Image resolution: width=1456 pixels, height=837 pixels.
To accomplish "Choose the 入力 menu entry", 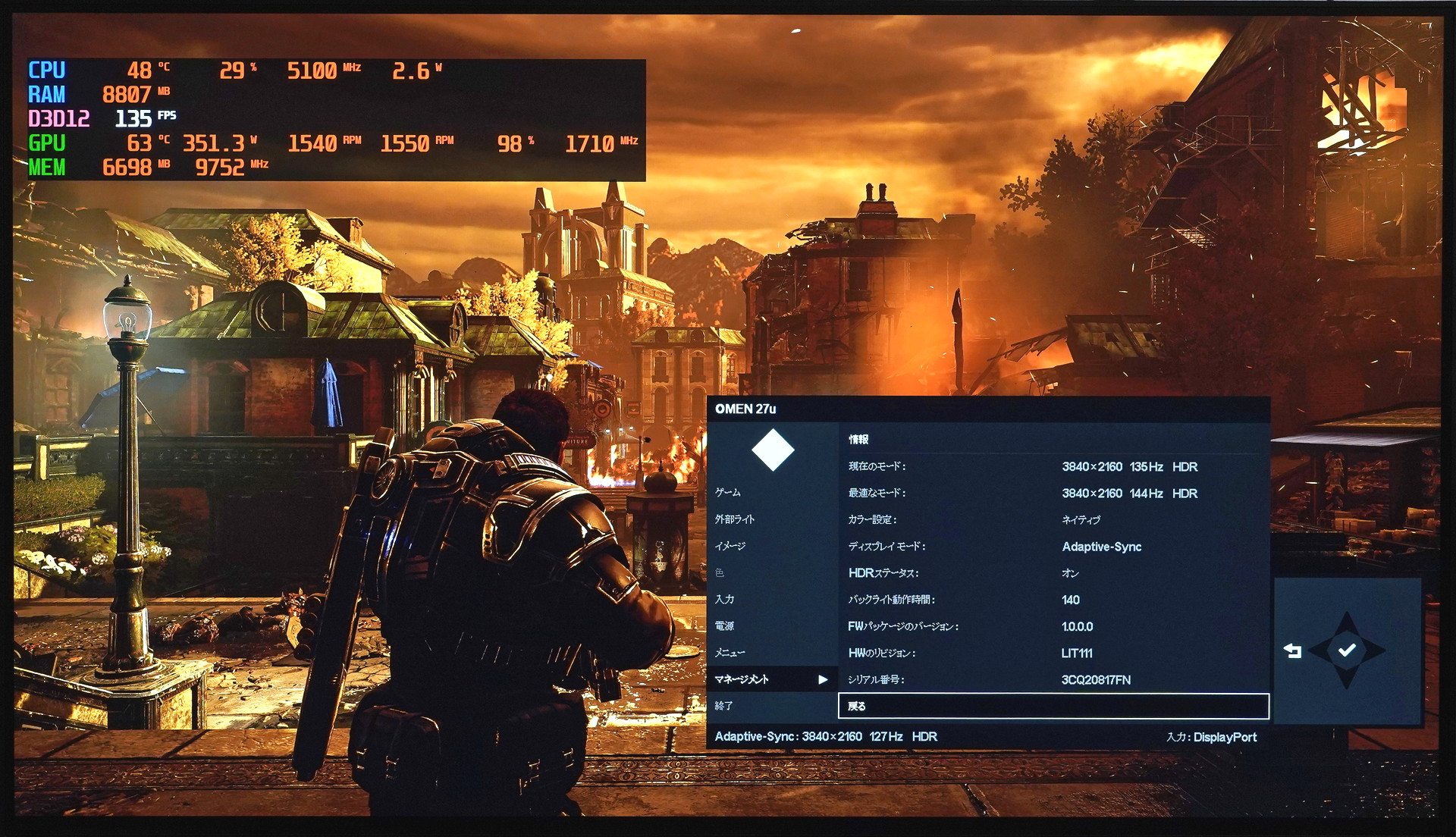I will pyautogui.click(x=724, y=599).
